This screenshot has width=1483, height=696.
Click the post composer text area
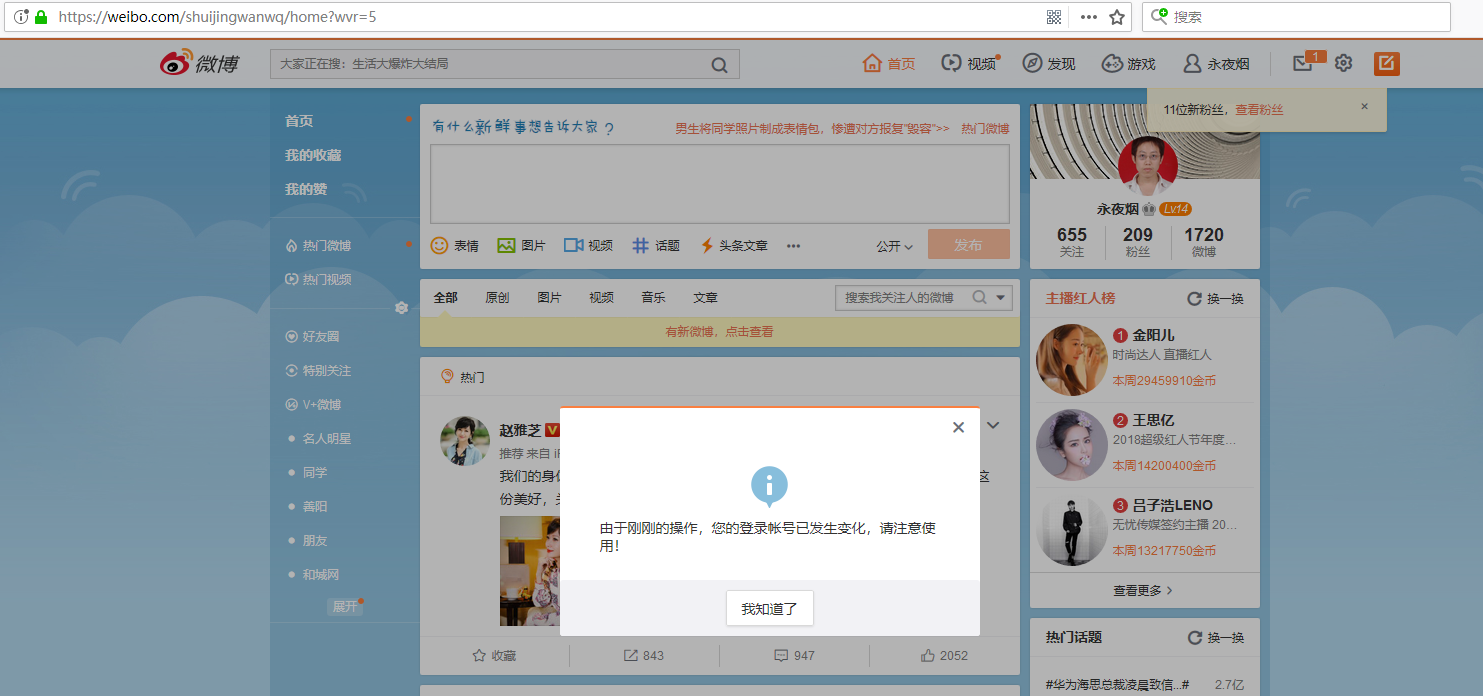pyautogui.click(x=719, y=184)
